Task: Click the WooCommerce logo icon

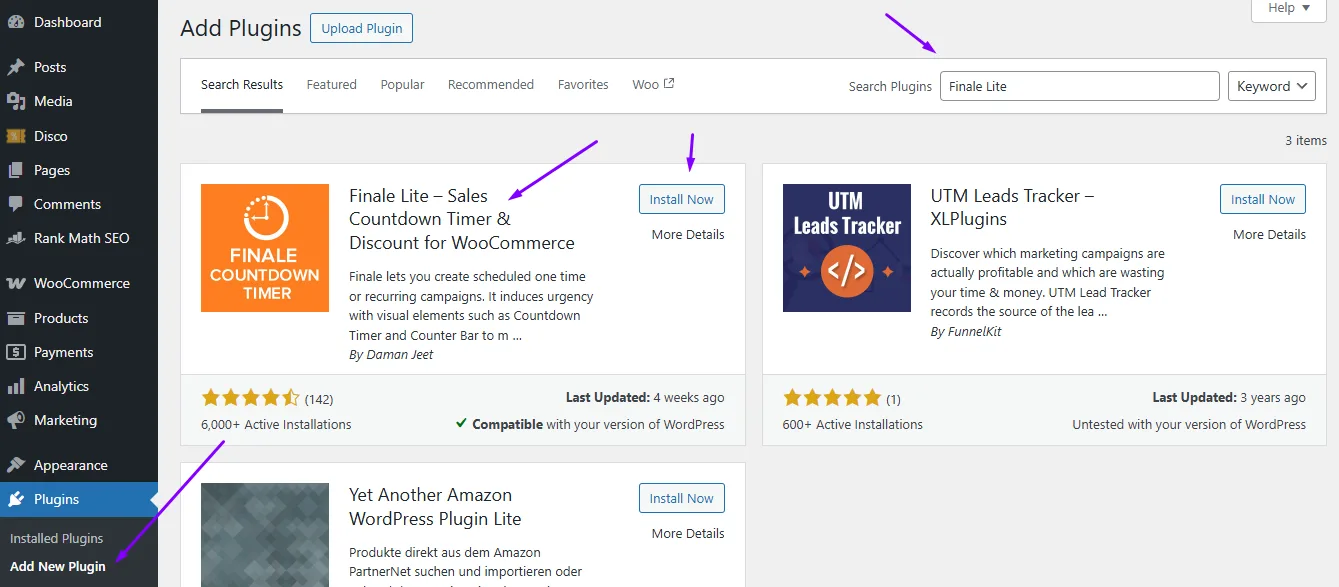Action: (x=16, y=283)
